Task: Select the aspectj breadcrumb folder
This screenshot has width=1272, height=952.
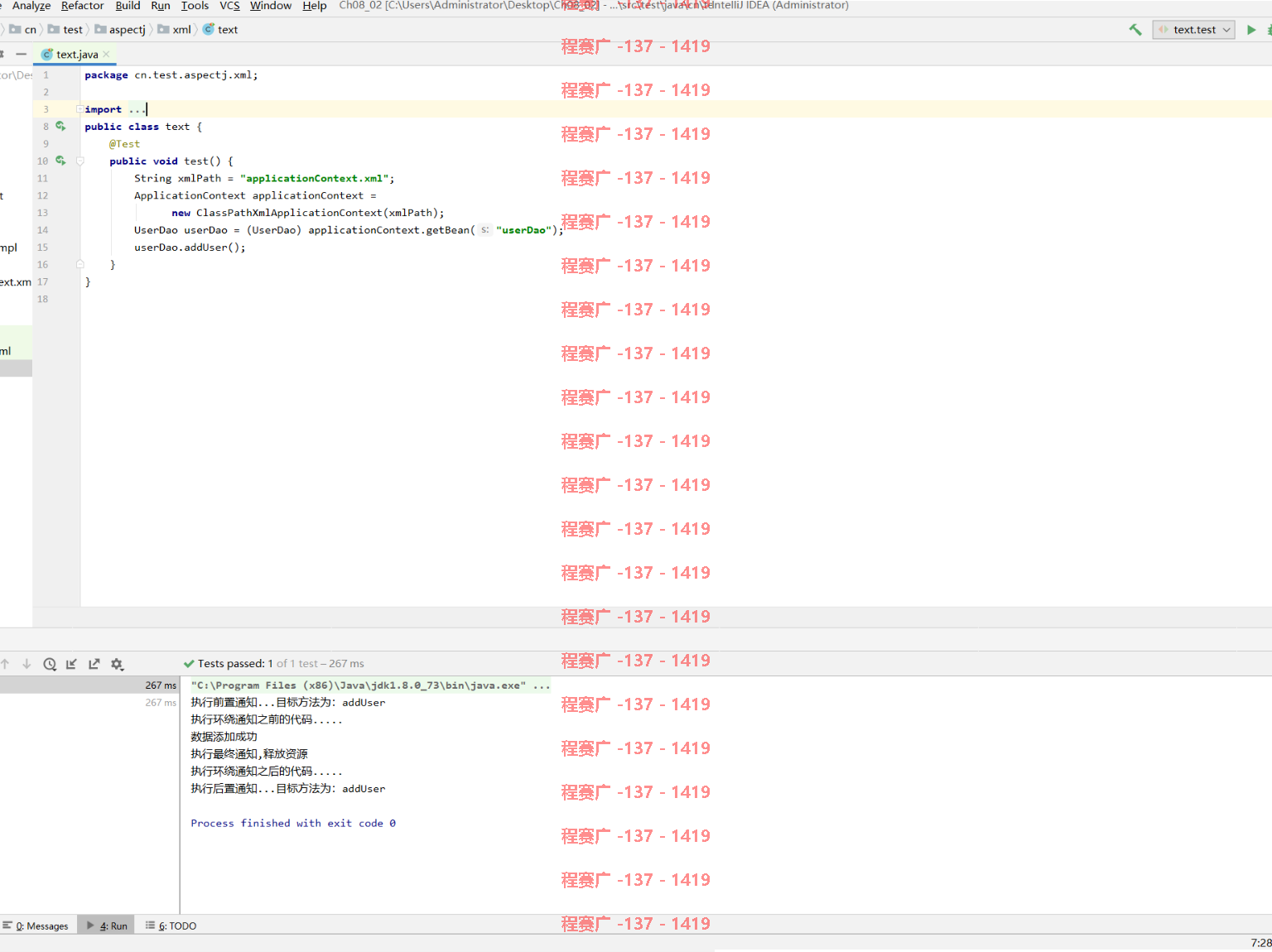Action: click(x=120, y=30)
